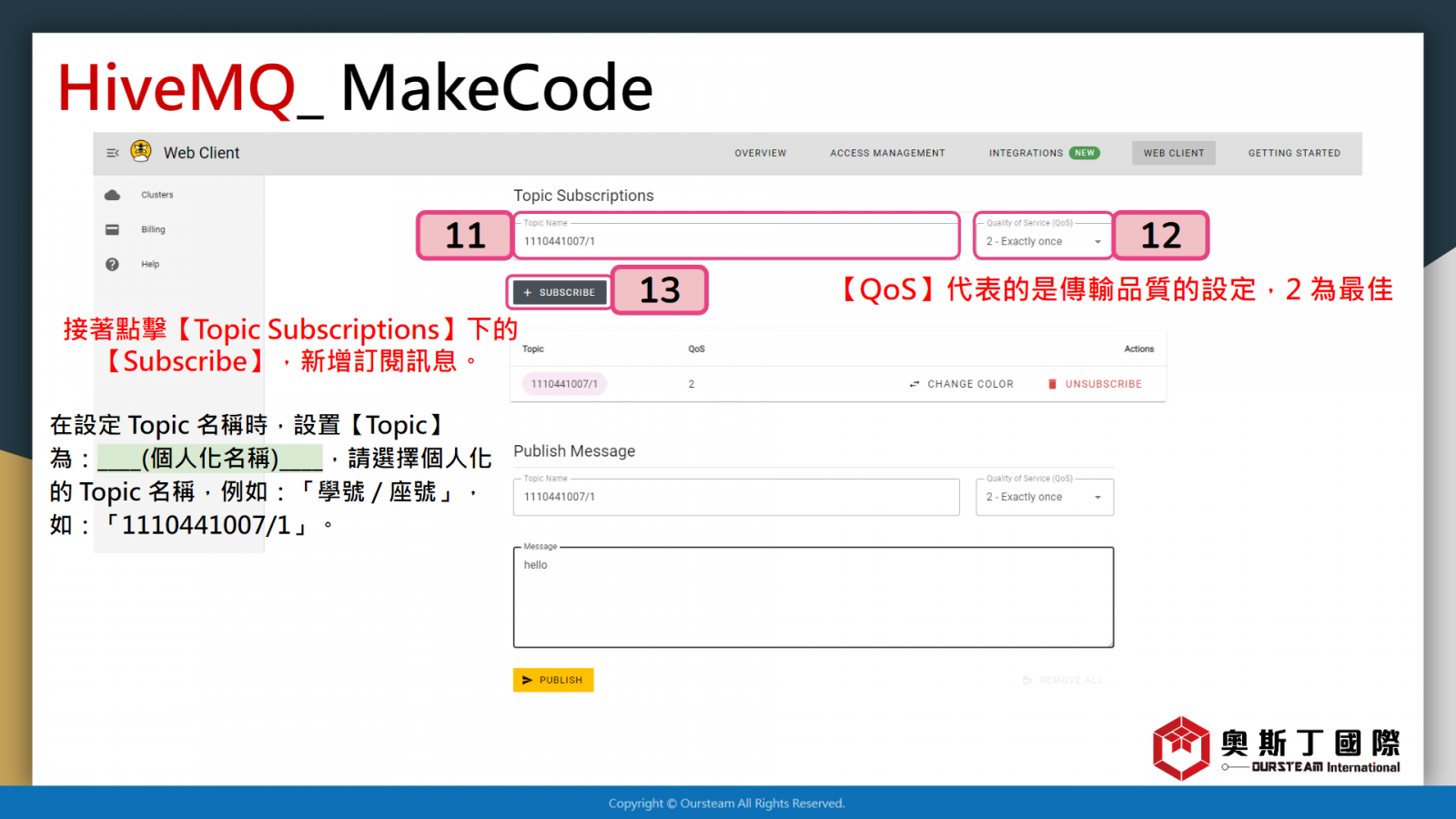
Task: Click the Message text area
Action: pos(814,597)
